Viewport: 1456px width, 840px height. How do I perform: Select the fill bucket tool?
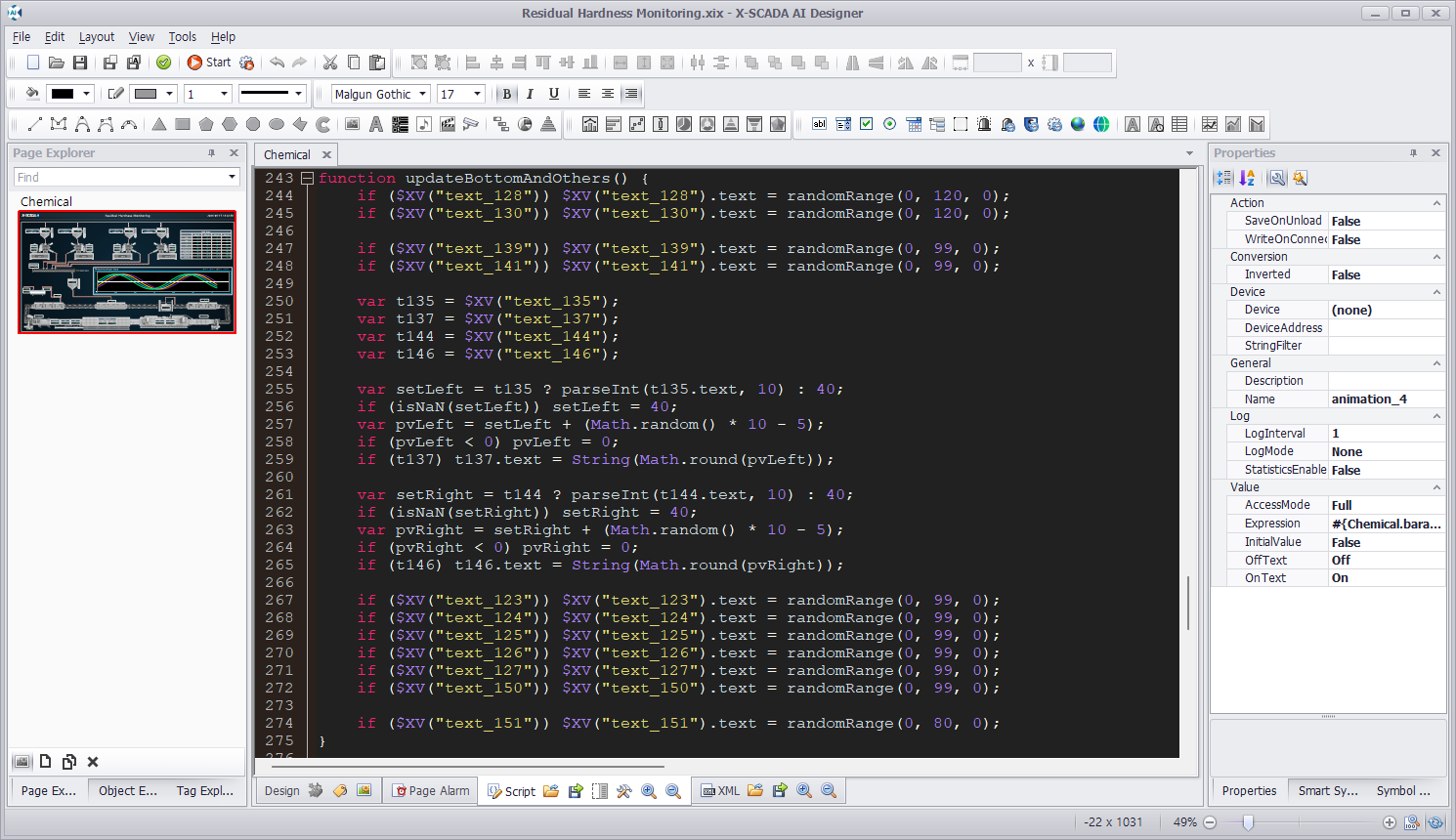point(32,94)
